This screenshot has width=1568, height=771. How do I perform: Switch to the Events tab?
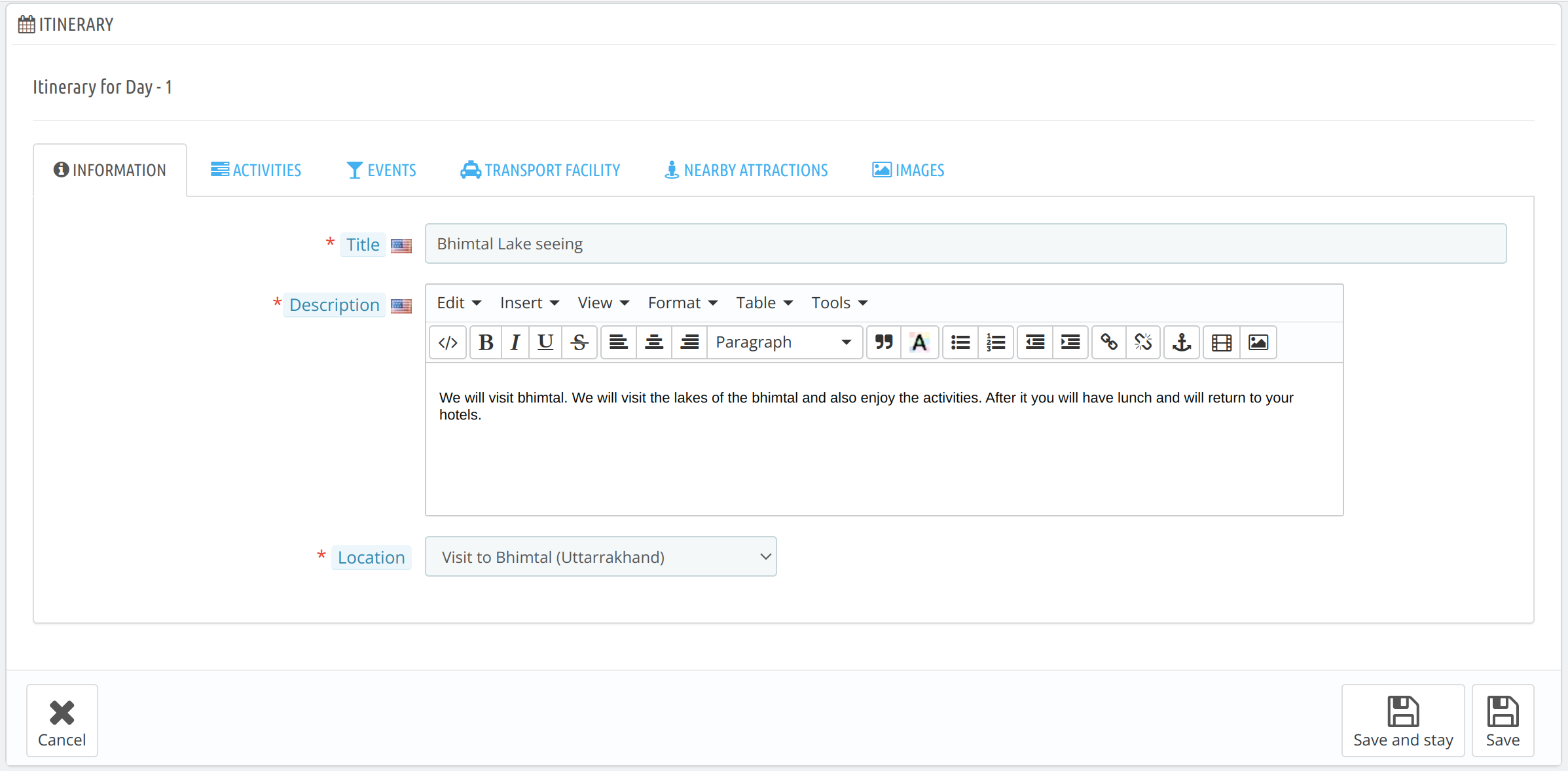tap(381, 170)
